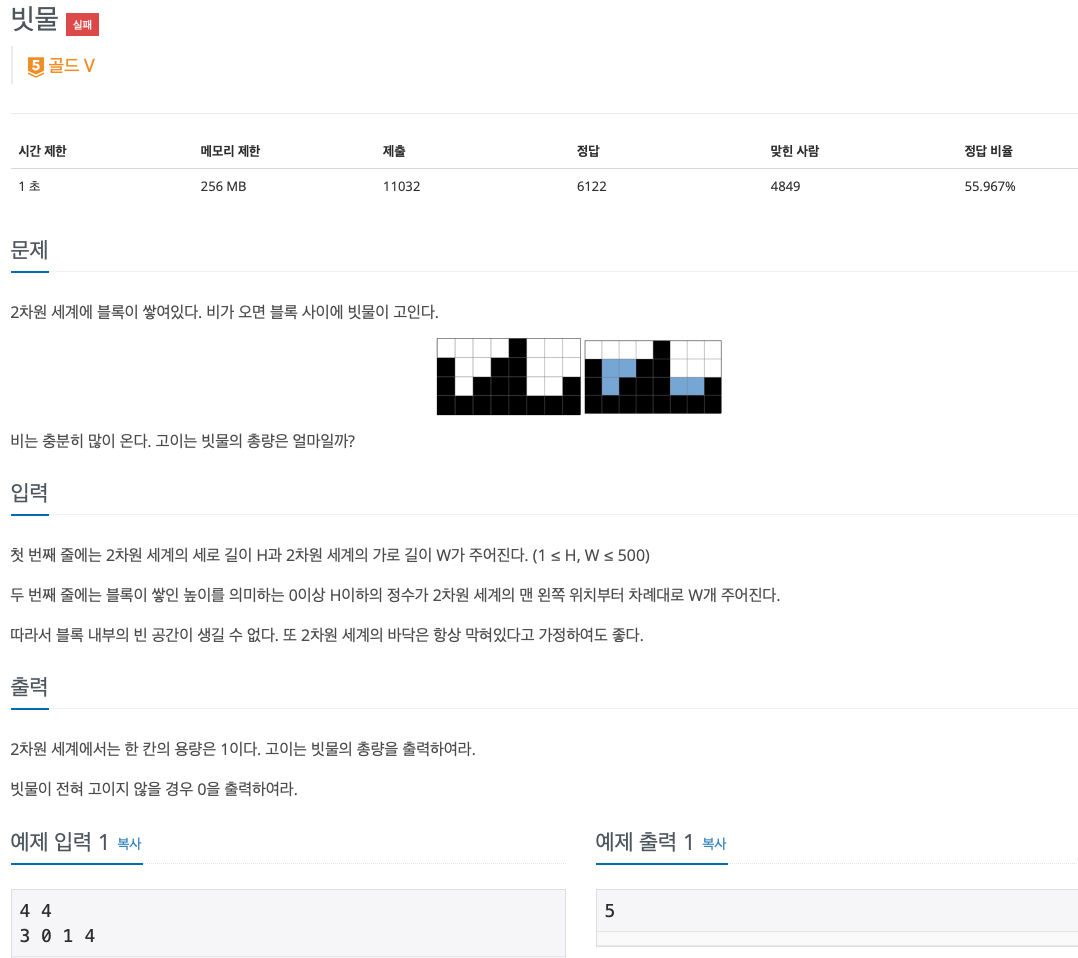The image size is (1078, 958).
Task: Click the 예제 출력 1 heading
Action: tap(644, 841)
